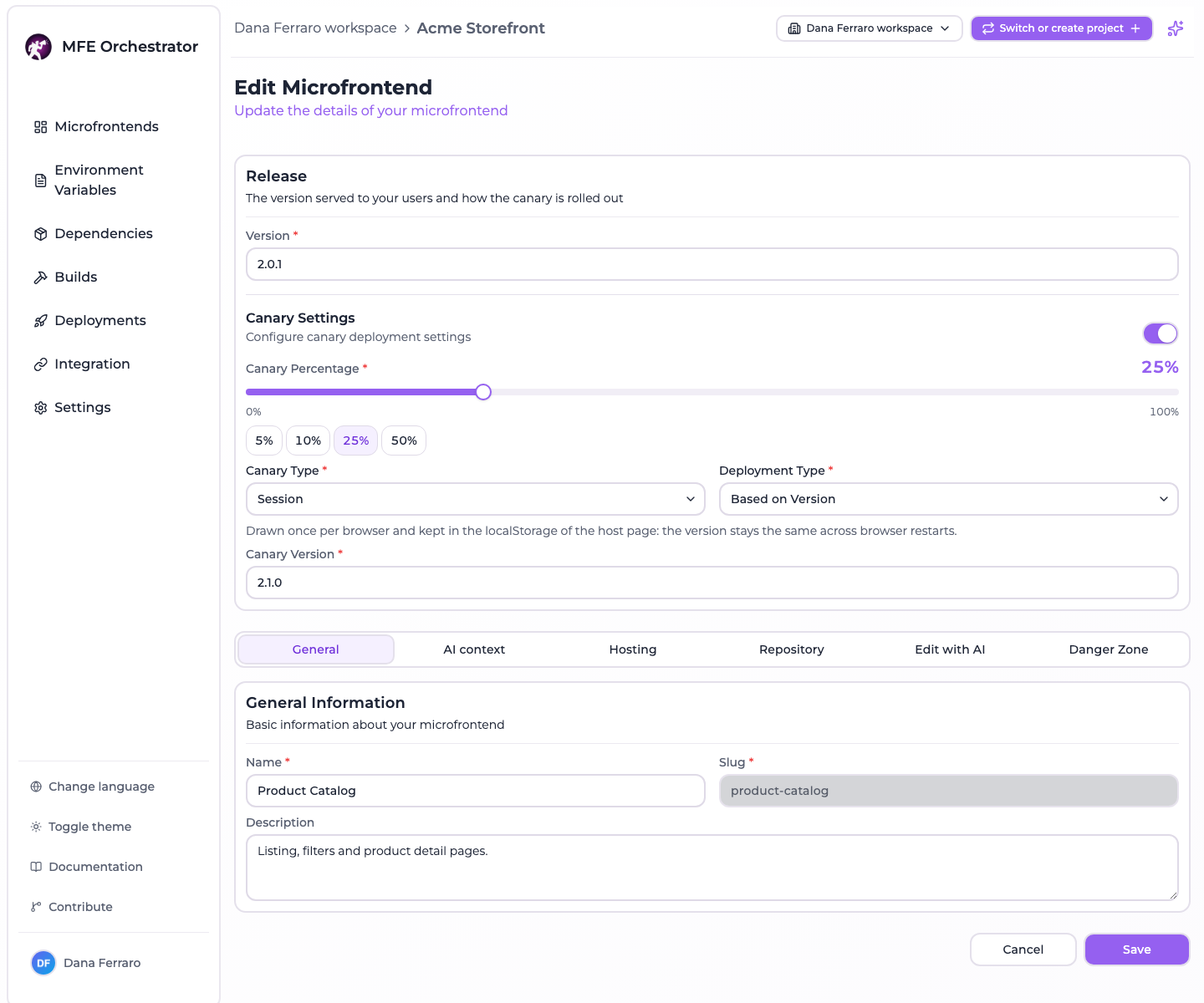Open the Documentation link
The width and height of the screenshot is (1204, 1003).
tap(95, 867)
